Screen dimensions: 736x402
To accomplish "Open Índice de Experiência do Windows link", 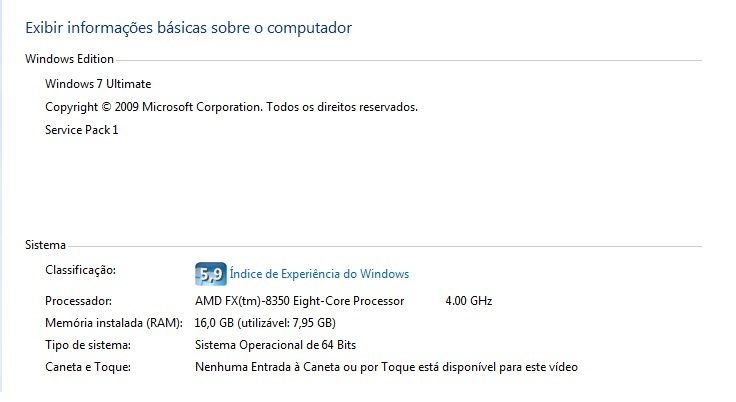I will click(319, 274).
